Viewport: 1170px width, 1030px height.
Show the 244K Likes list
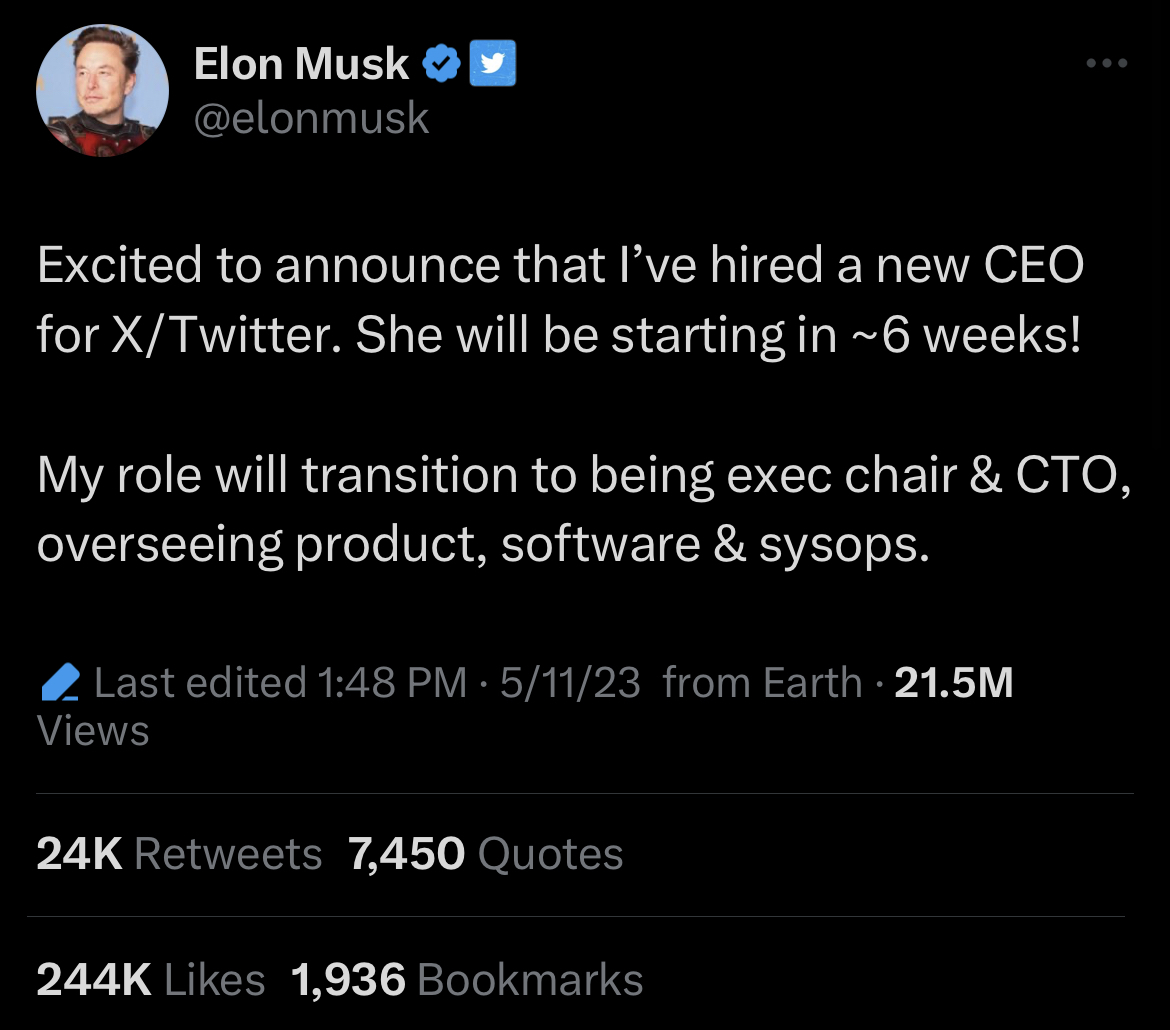tap(151, 980)
